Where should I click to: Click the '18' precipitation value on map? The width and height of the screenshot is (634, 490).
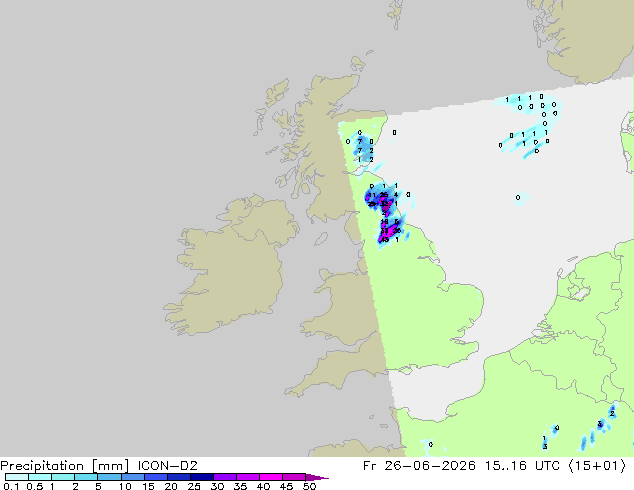coord(385,221)
